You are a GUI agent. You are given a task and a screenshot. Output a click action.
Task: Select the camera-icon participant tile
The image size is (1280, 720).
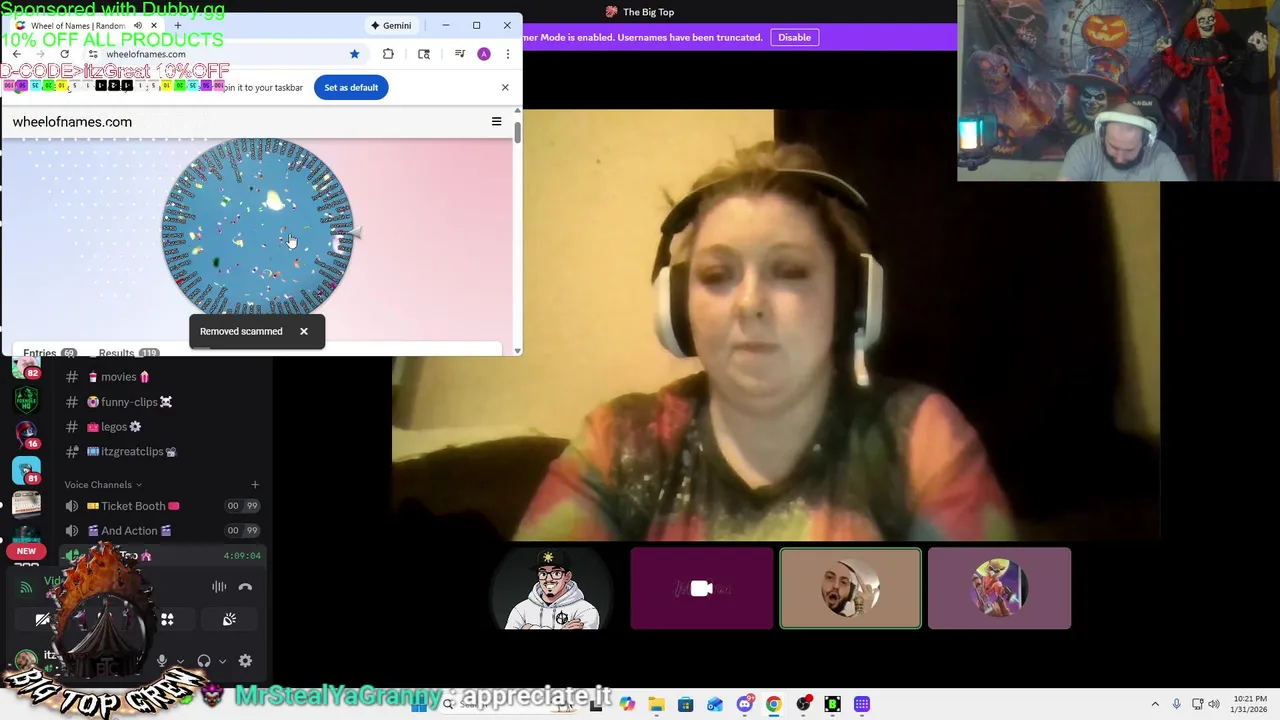[701, 589]
